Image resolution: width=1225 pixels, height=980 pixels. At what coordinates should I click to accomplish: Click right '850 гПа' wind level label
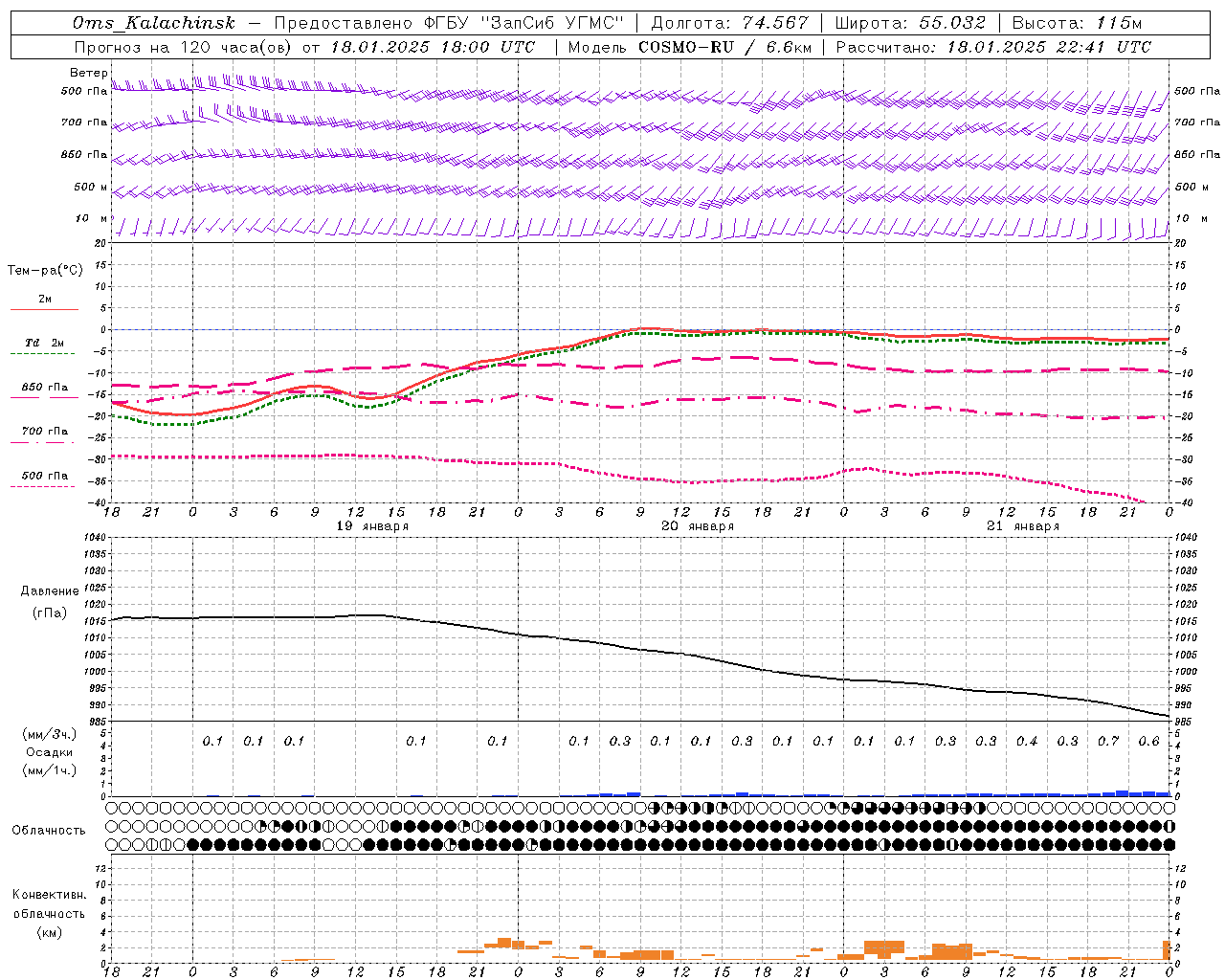coord(1197,154)
